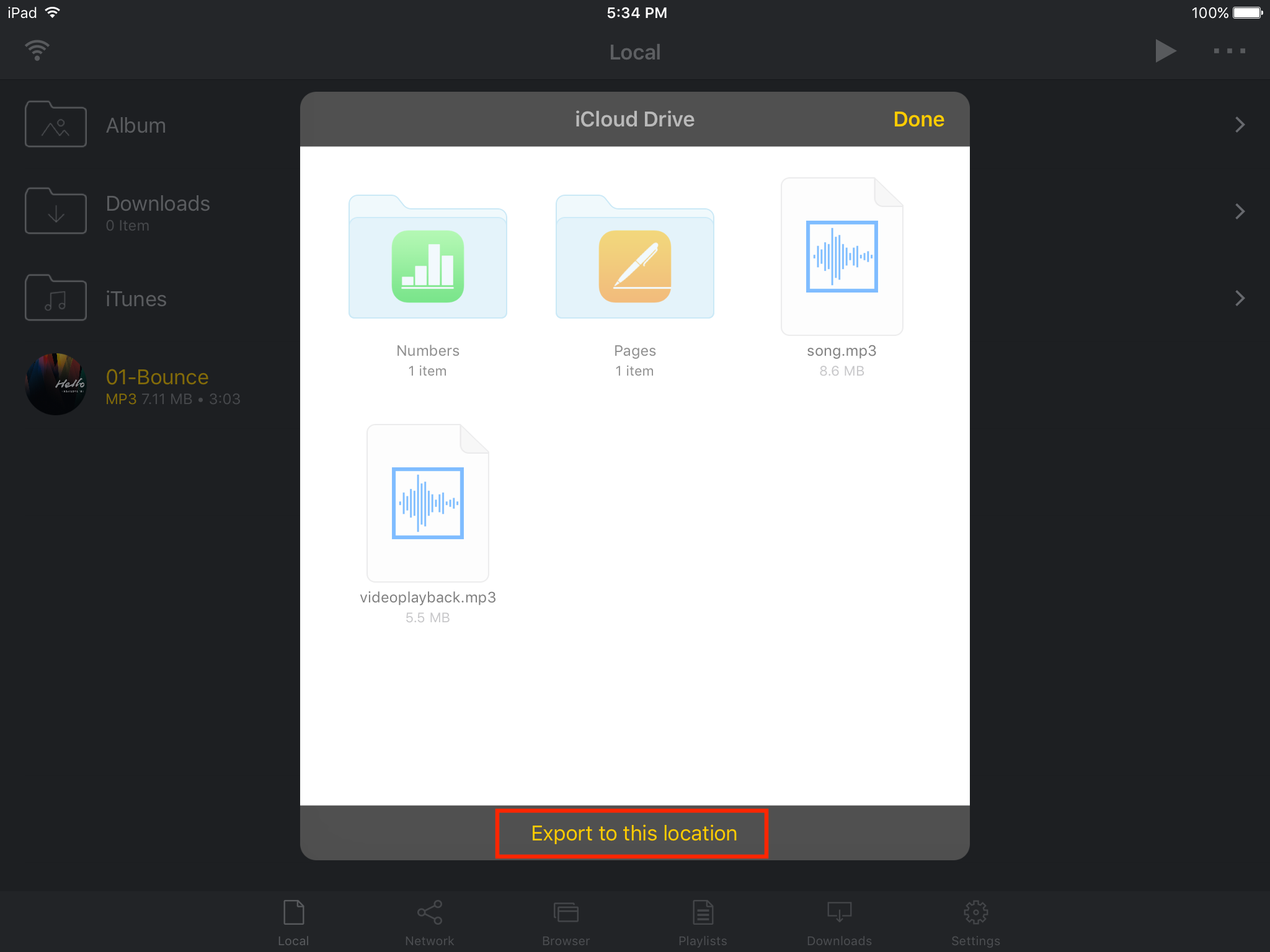The height and width of the screenshot is (952, 1270).
Task: Expand the iTunes row chevron
Action: tap(1240, 298)
